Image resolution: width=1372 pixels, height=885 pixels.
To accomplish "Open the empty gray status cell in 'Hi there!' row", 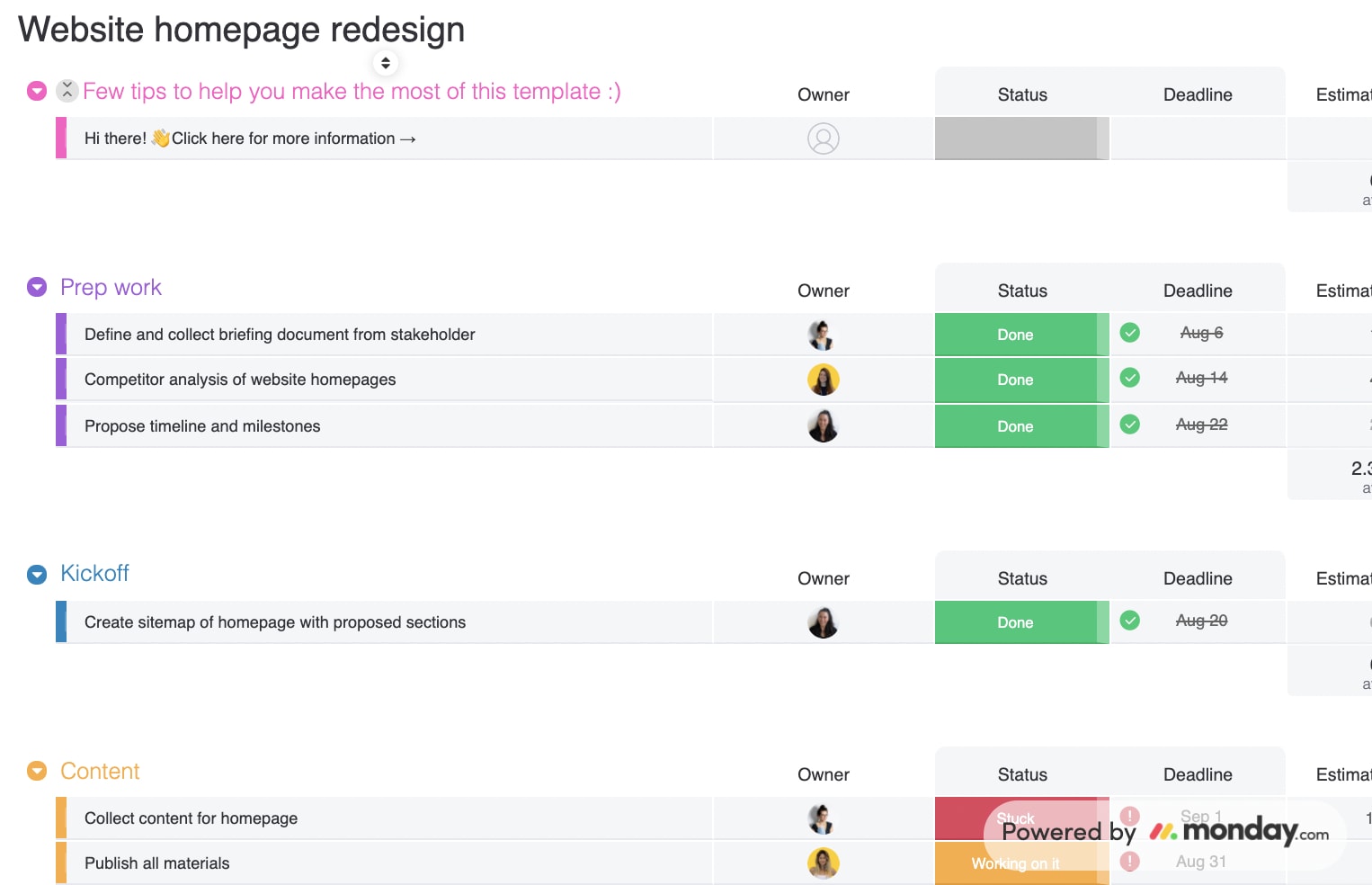I will 1021,139.
